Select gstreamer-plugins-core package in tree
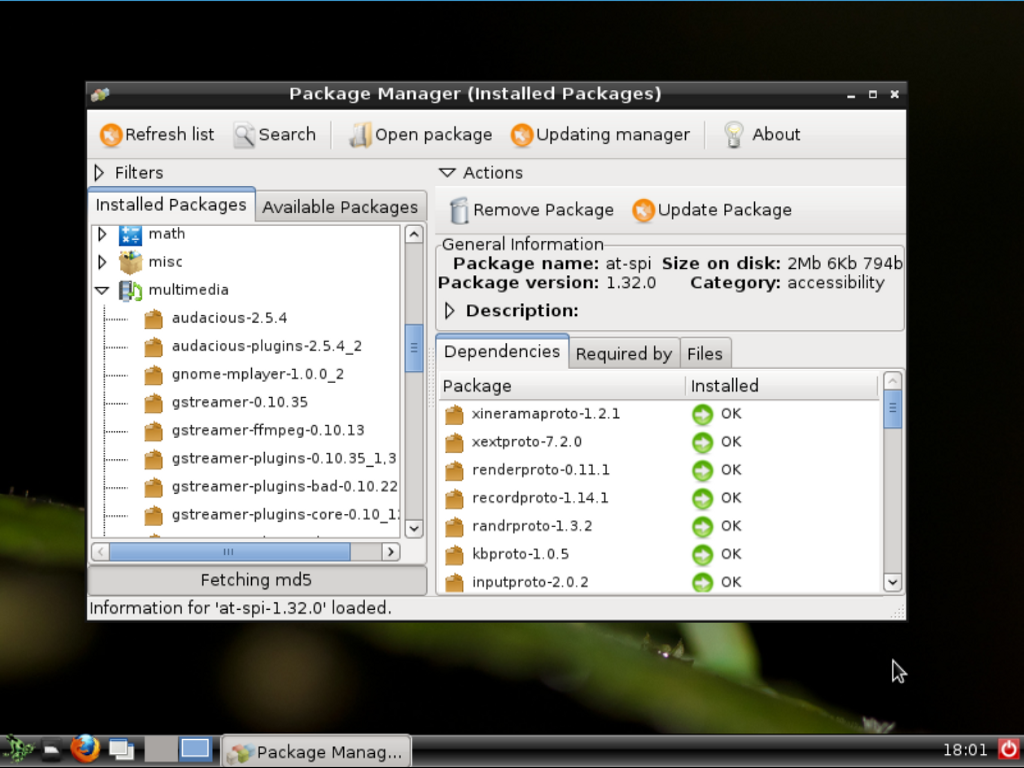1024x768 pixels. coord(285,515)
